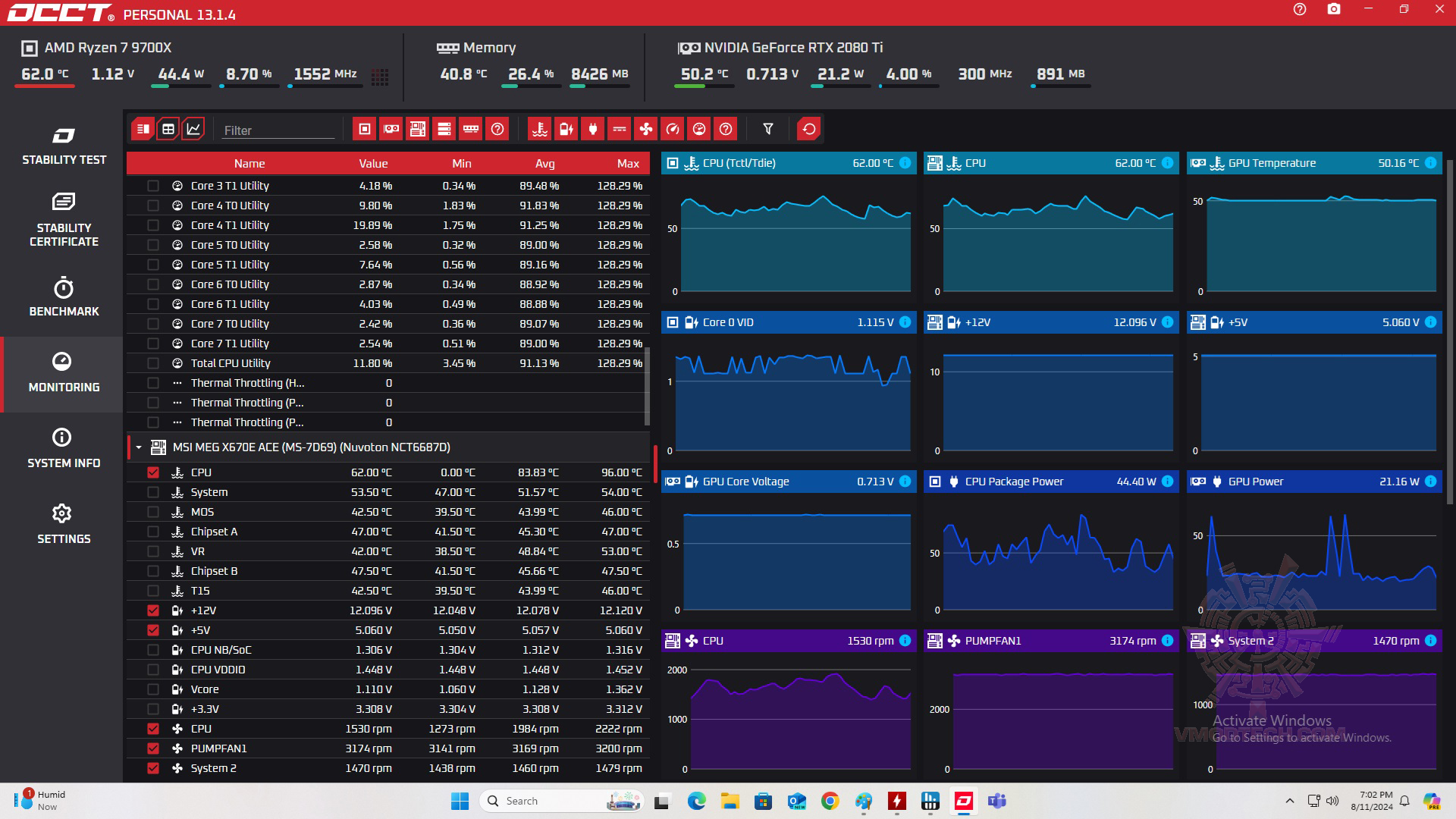Sort the table by the Max column header
Screen dimensions: 1456x819
628,163
